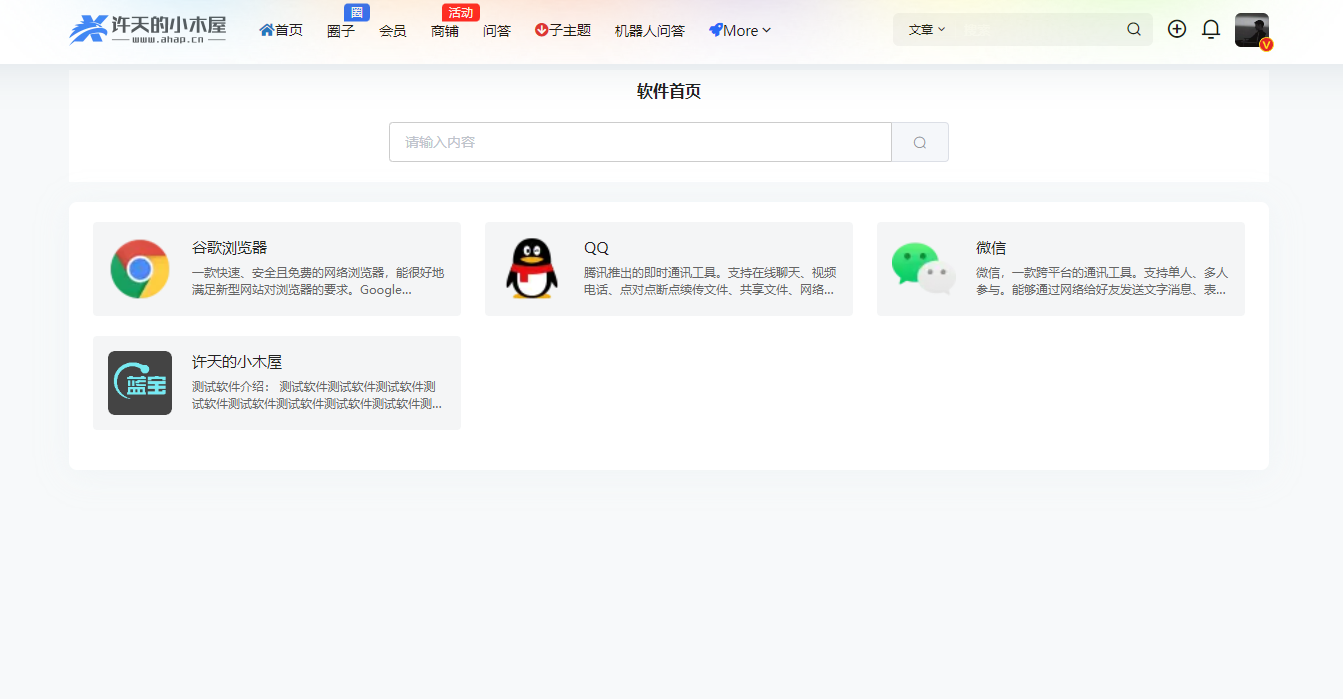This screenshot has width=1343, height=699.
Task: Open the 商铺 shop menu item
Action: coord(445,31)
